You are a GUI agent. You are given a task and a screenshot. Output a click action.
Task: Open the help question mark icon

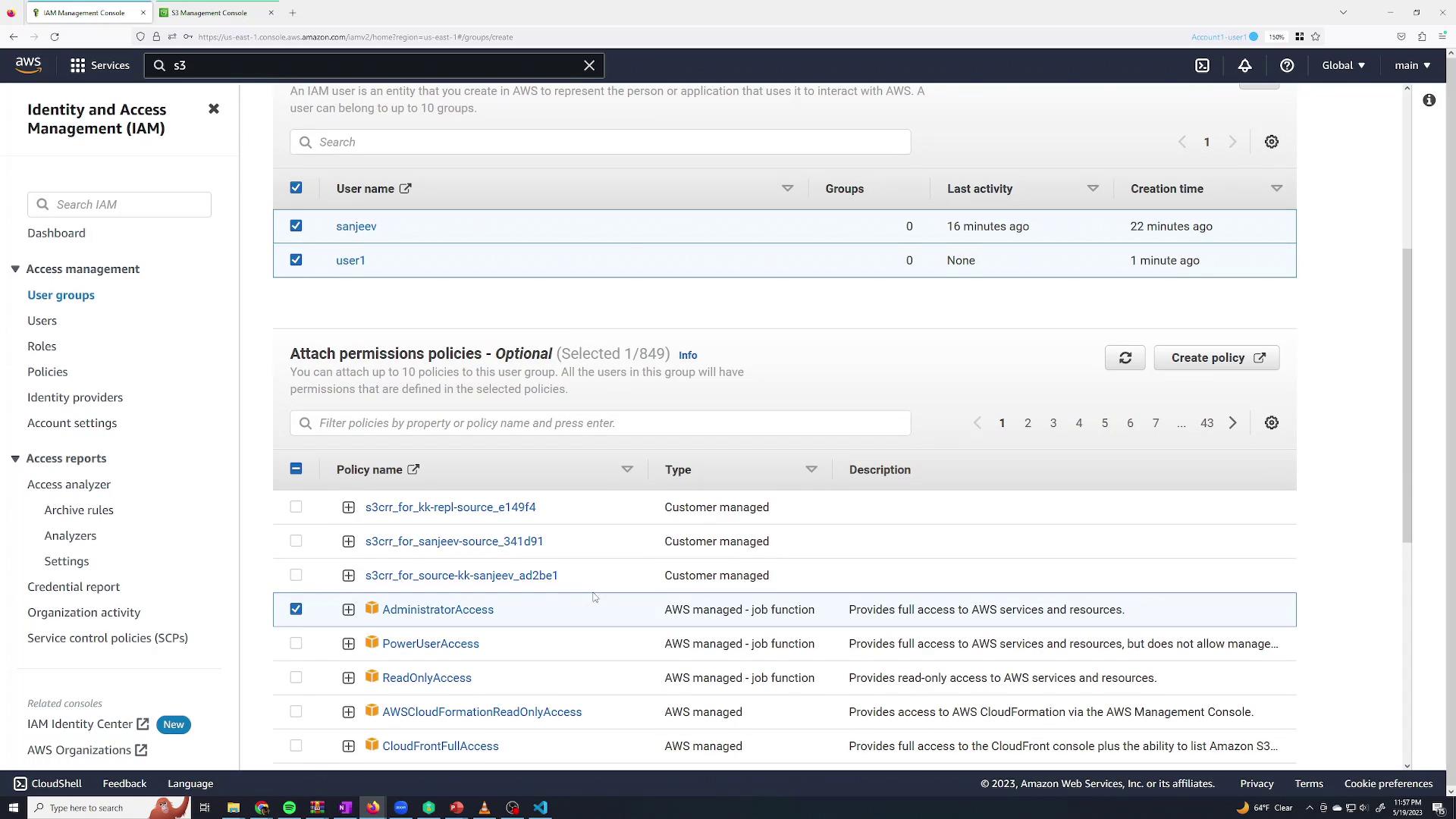pos(1287,65)
